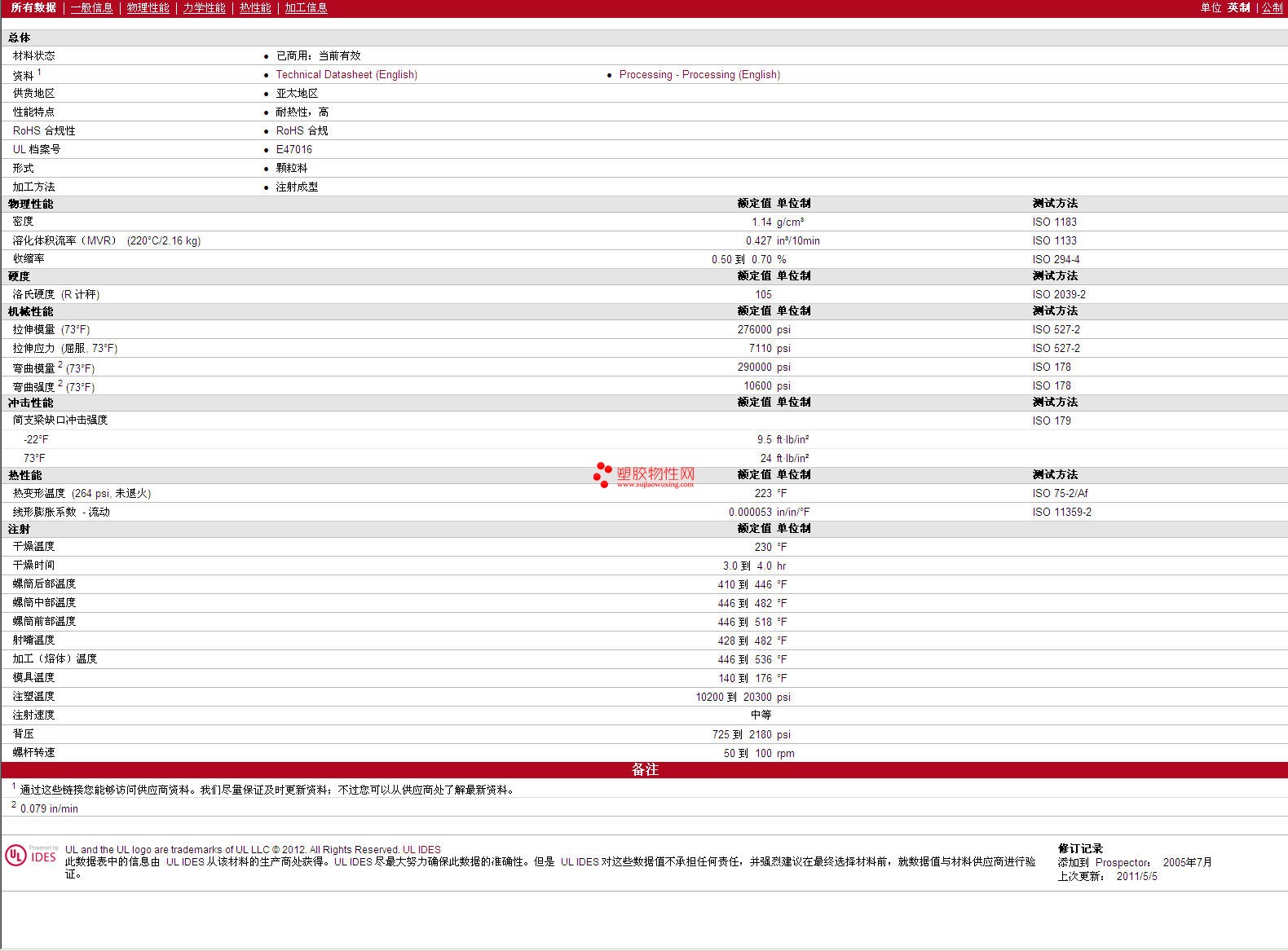
Task: Open the 所有数据 tab
Action: (33, 7)
